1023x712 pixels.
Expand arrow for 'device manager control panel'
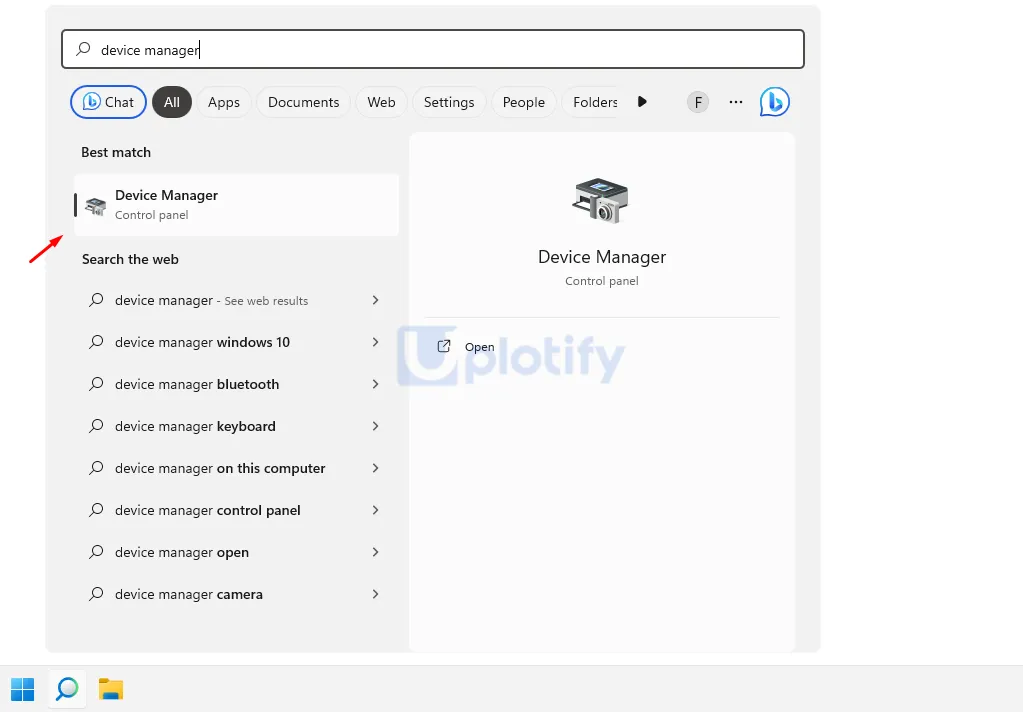tap(375, 510)
